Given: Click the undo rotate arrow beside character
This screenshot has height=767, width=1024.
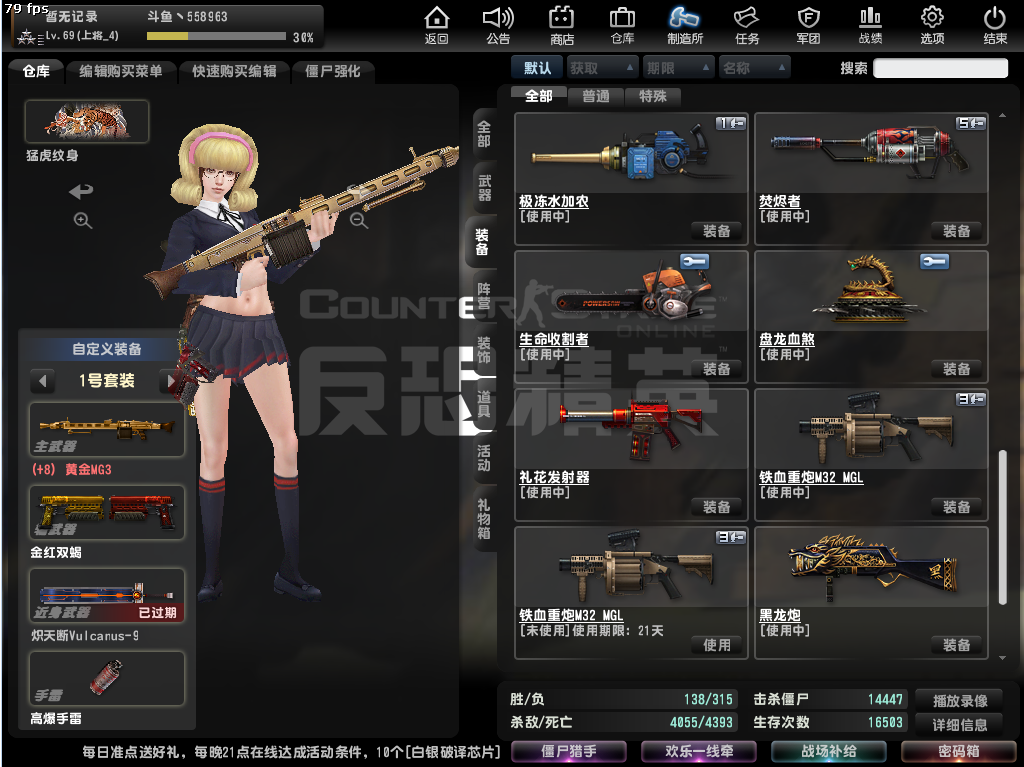Looking at the screenshot, I should click(x=82, y=191).
